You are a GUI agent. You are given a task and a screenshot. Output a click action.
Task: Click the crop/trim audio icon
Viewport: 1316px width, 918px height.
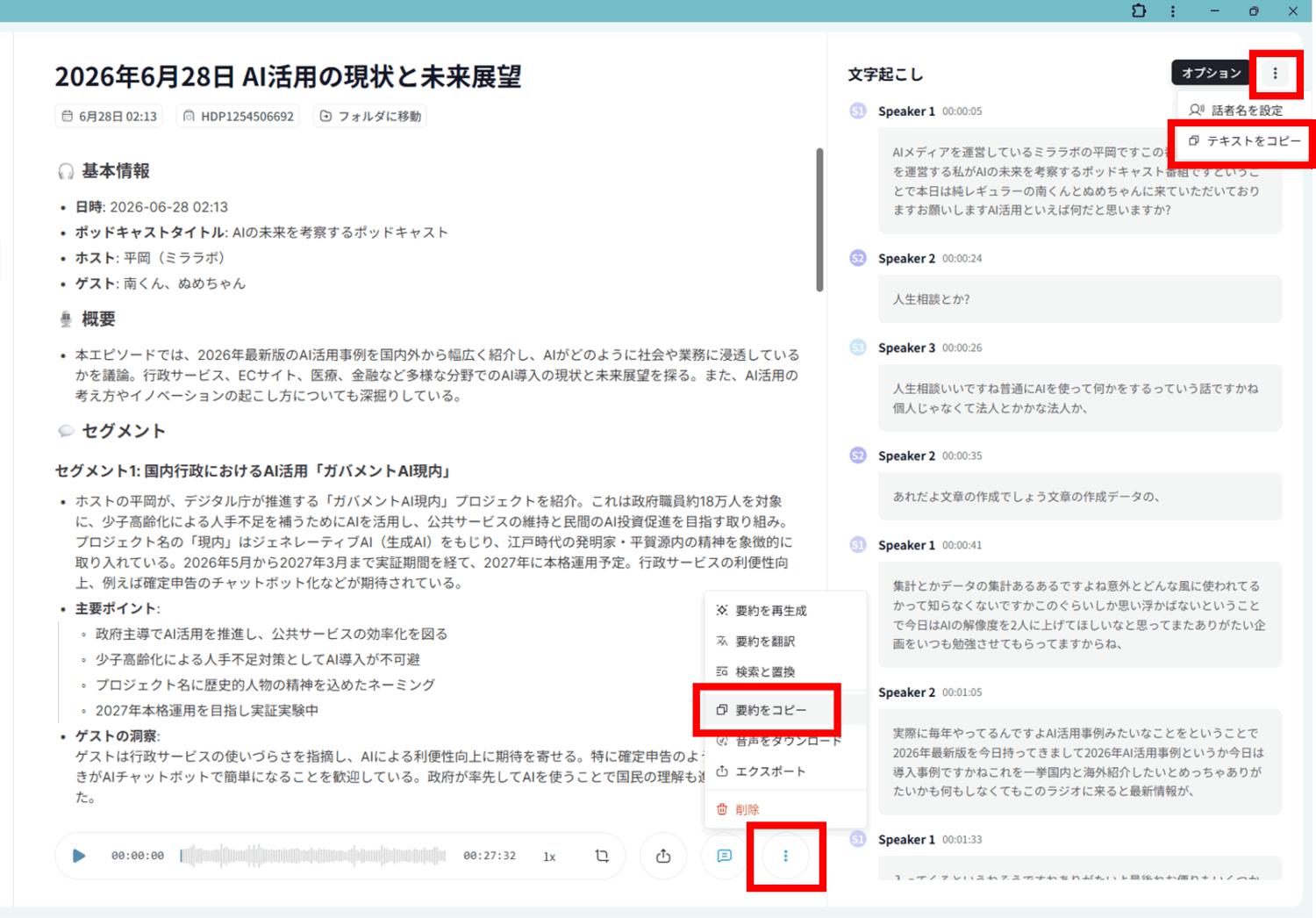click(602, 856)
